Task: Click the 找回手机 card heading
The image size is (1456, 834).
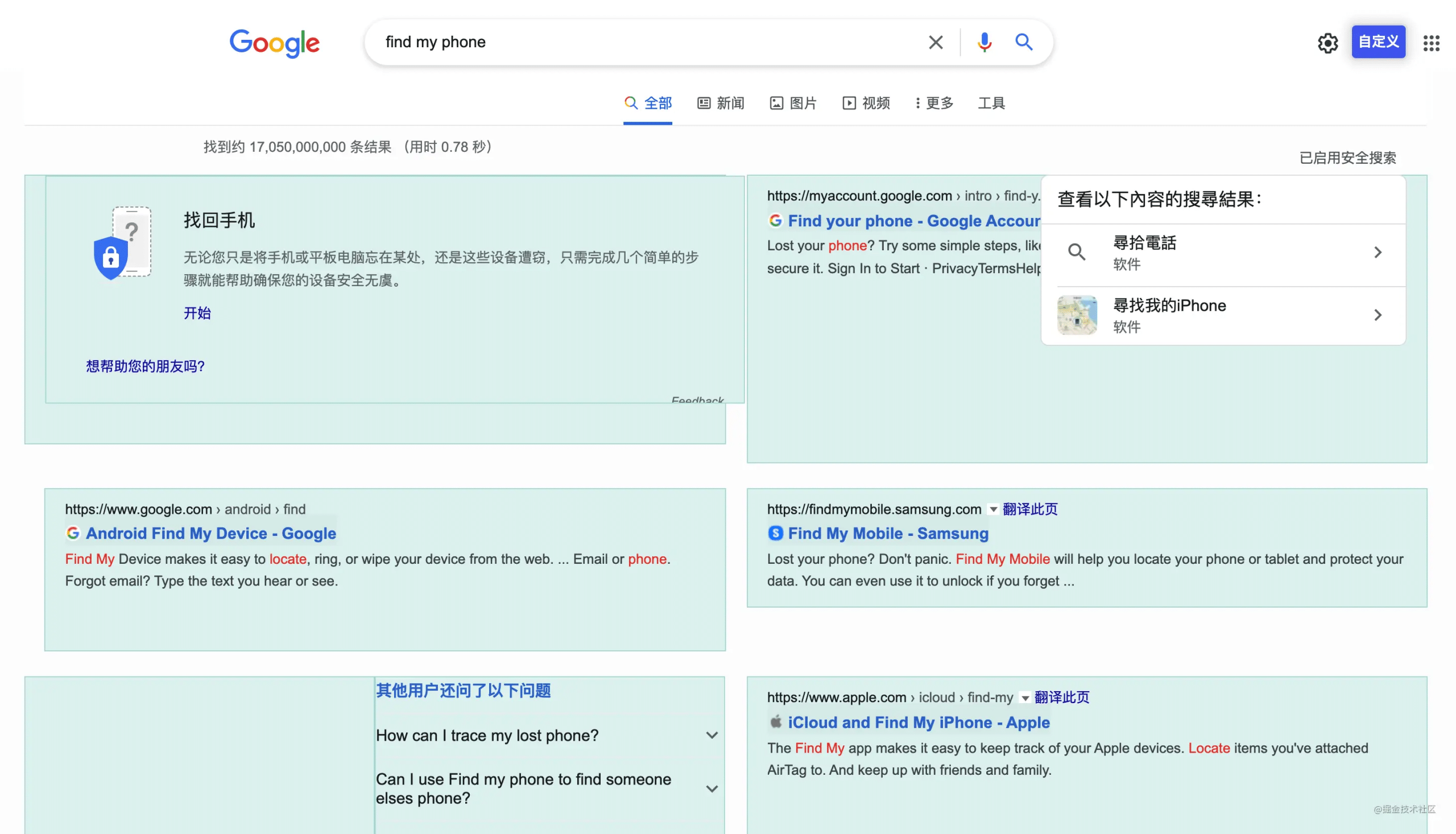Action: pos(220,220)
